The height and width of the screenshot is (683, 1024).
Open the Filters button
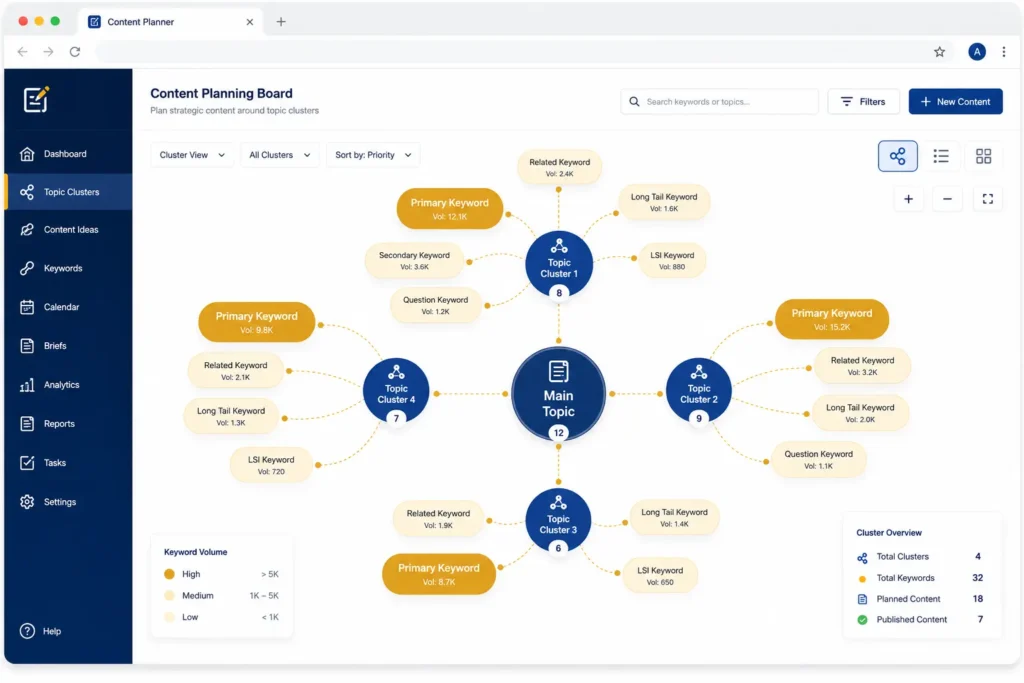click(863, 102)
